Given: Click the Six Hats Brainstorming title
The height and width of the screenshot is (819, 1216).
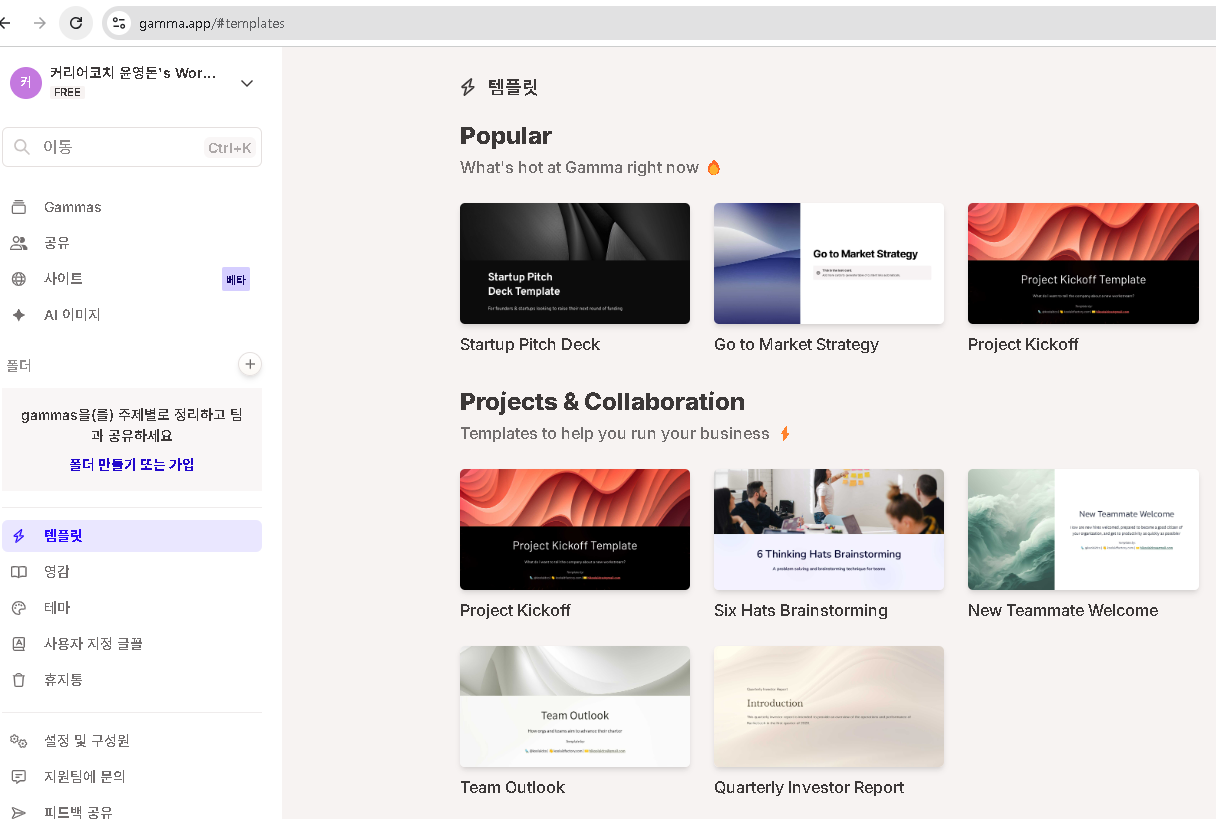Looking at the screenshot, I should coord(801,610).
